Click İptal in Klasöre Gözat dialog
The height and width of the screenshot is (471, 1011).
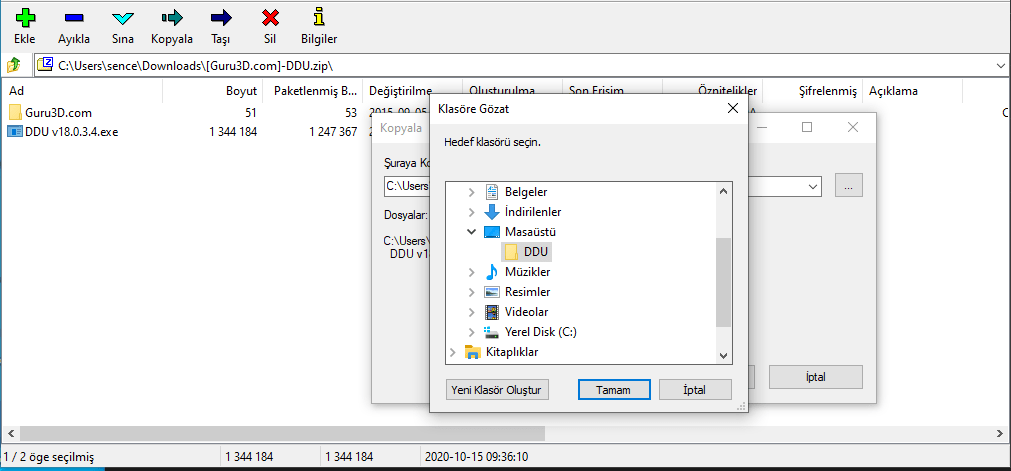click(695, 390)
